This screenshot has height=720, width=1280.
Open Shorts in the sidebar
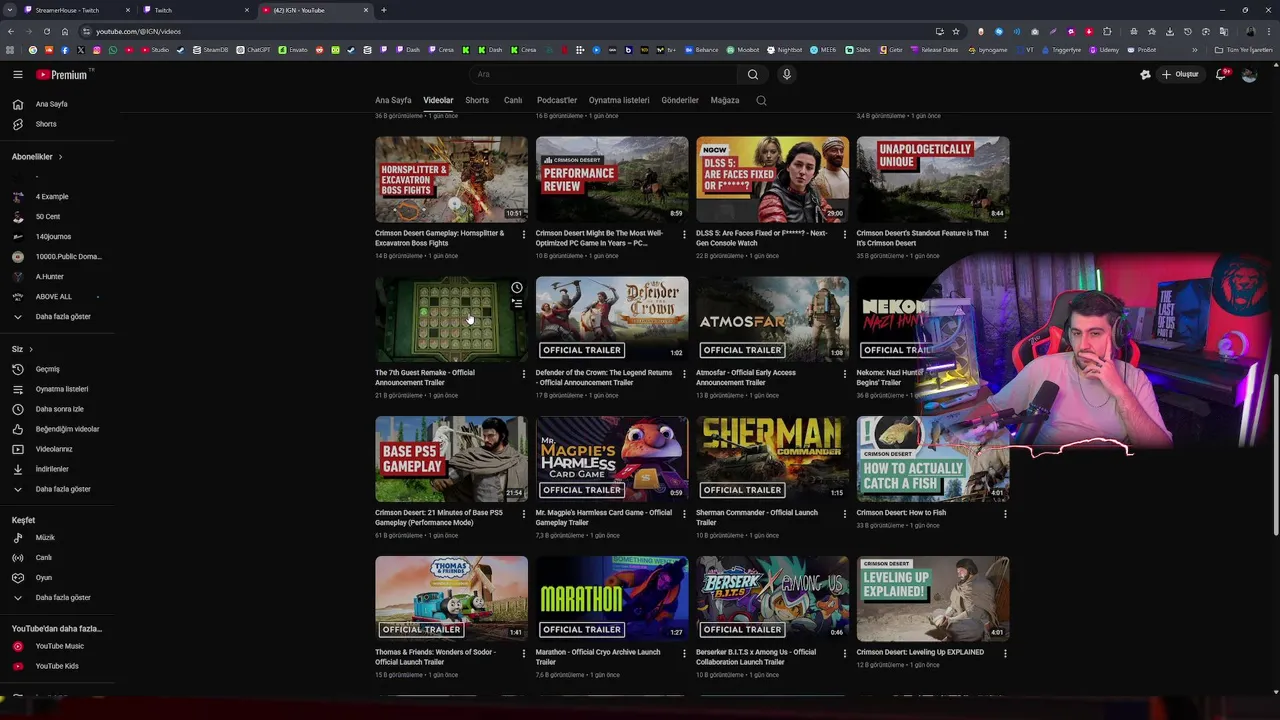click(46, 124)
